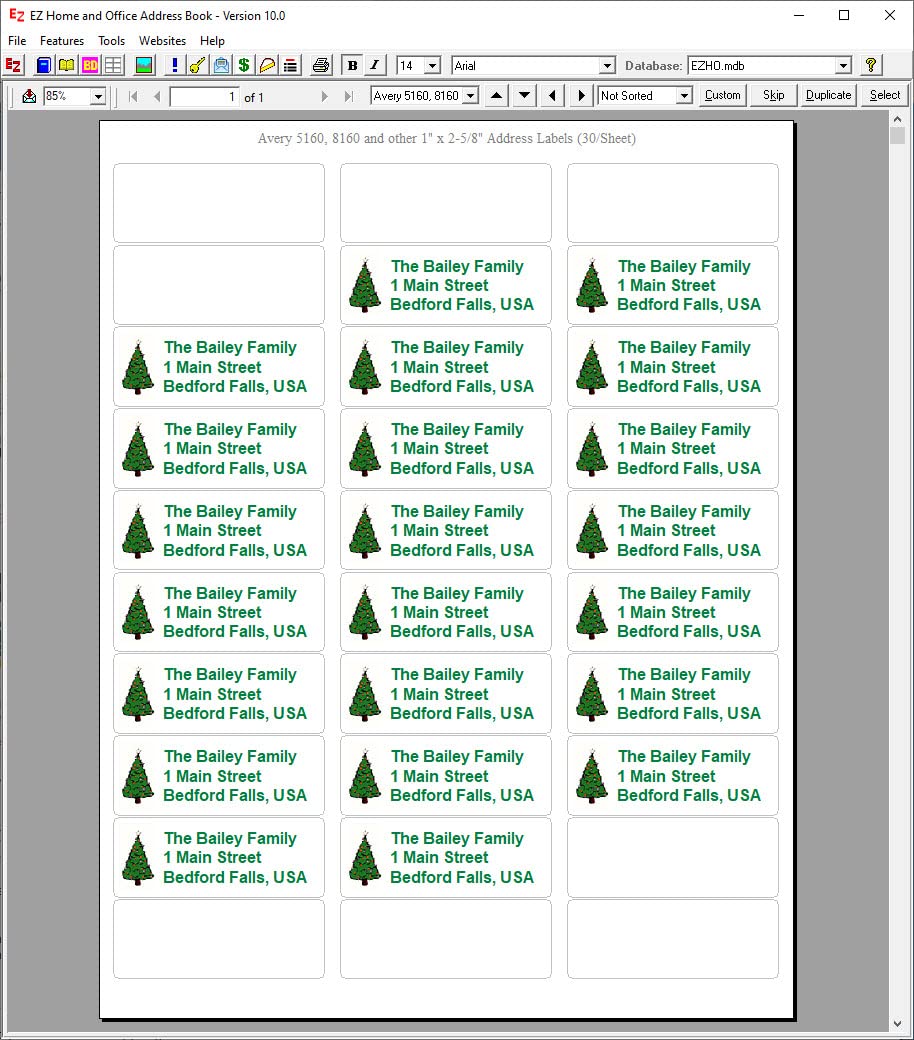This screenshot has height=1040, width=914.
Task: Open the blue address book icon
Action: pyautogui.click(x=44, y=65)
